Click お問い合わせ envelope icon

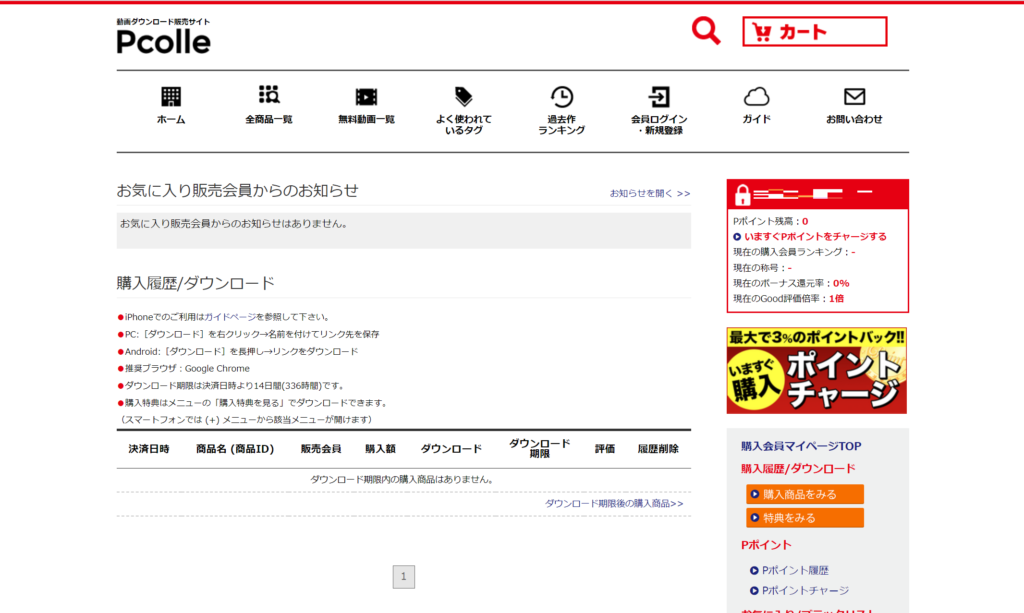[x=854, y=97]
